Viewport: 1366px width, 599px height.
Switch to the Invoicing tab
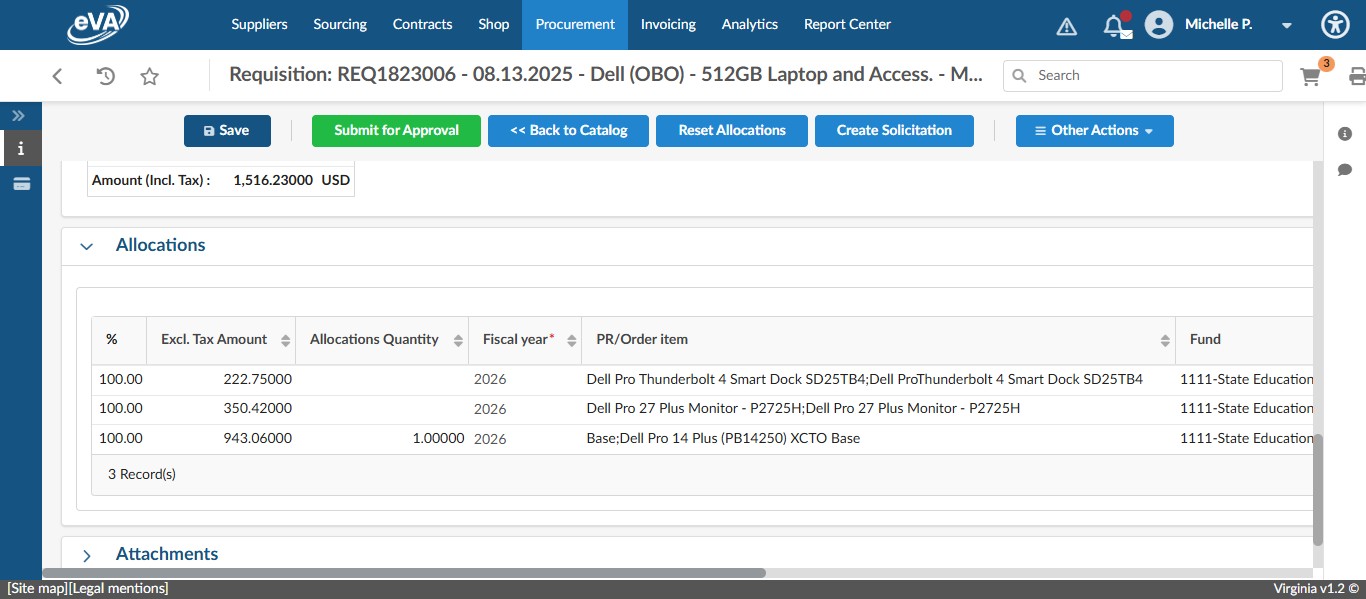tap(668, 24)
